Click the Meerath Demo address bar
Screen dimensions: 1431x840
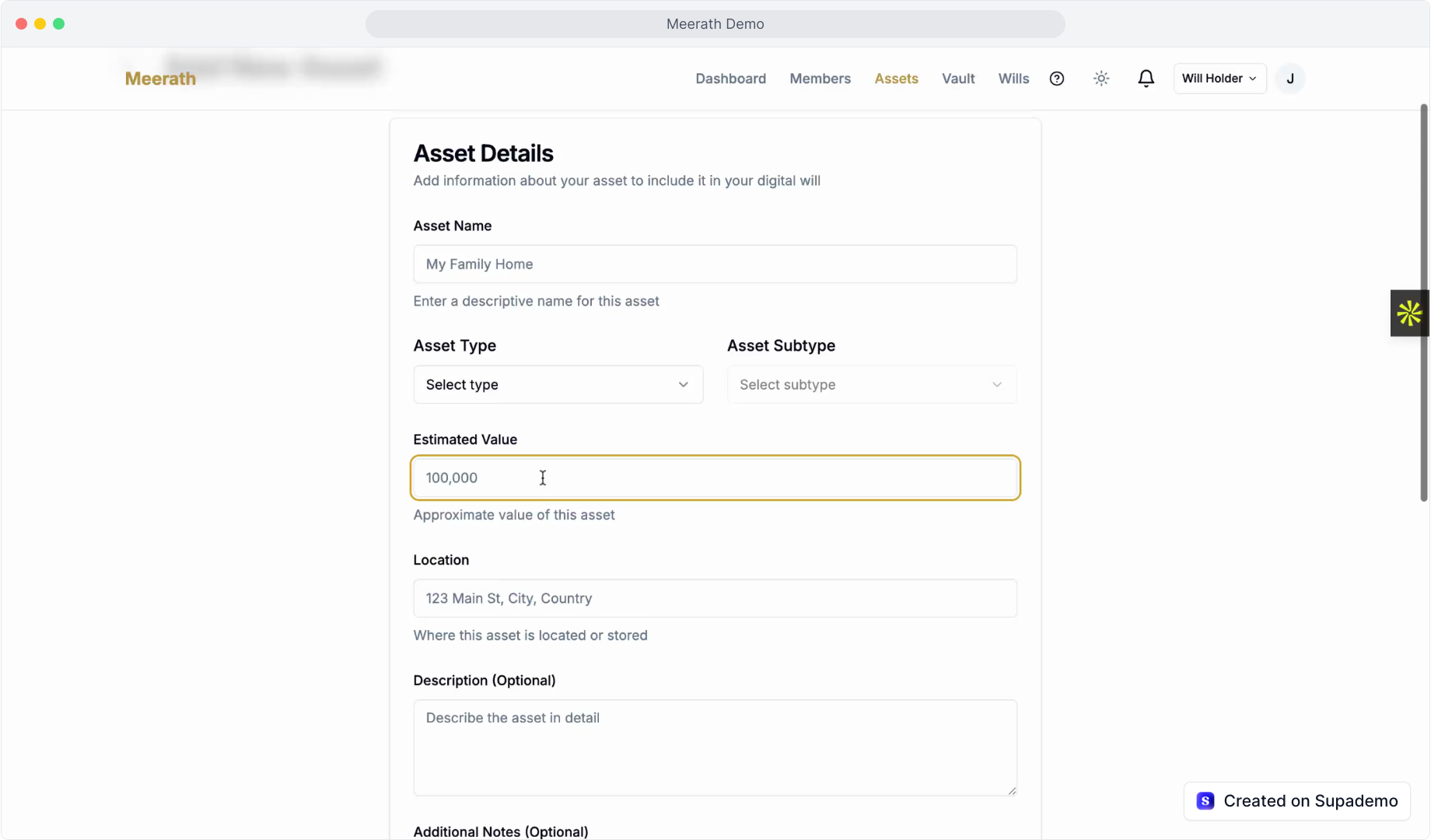click(715, 24)
